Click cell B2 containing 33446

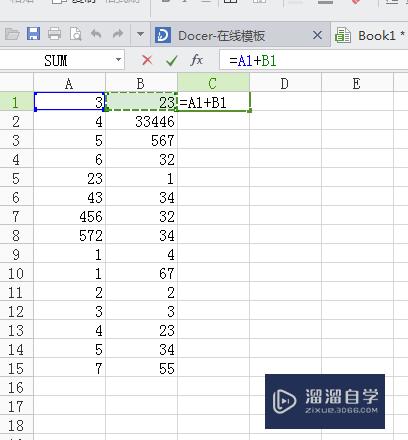141,120
